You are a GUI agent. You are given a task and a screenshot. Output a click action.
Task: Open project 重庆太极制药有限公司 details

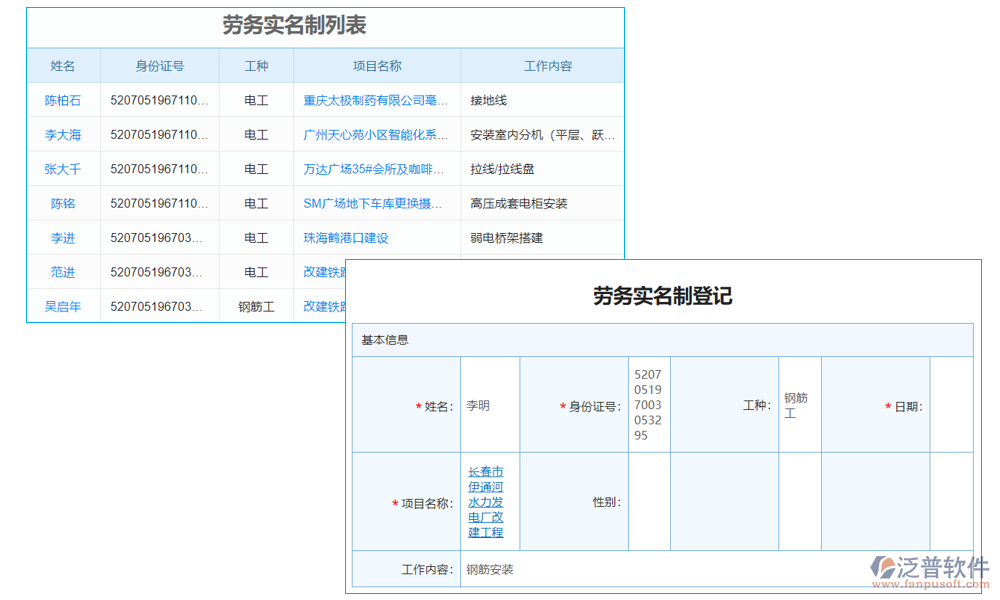tap(375, 100)
